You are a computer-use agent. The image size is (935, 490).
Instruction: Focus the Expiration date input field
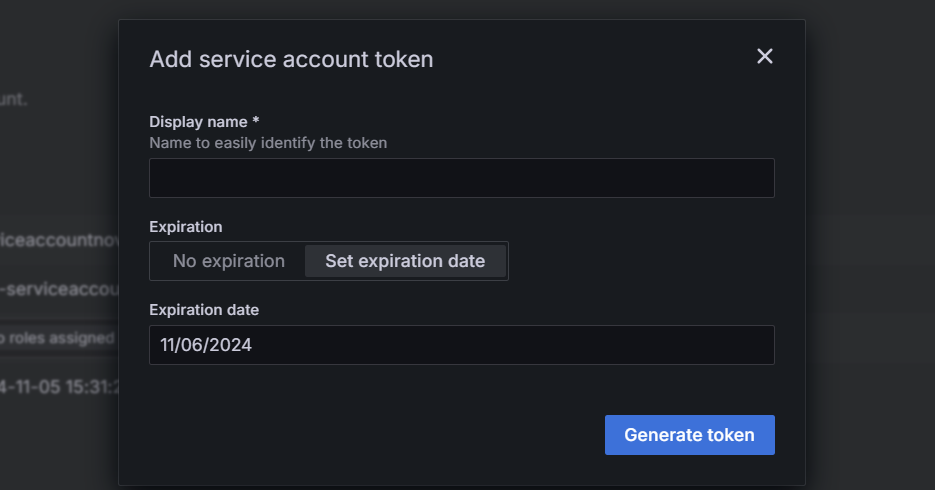point(461,345)
